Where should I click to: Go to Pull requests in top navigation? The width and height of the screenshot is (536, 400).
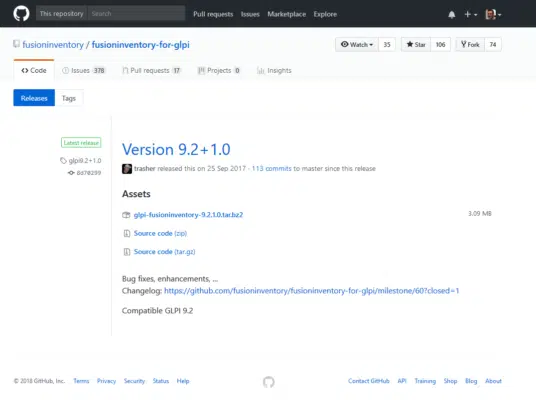(x=213, y=14)
